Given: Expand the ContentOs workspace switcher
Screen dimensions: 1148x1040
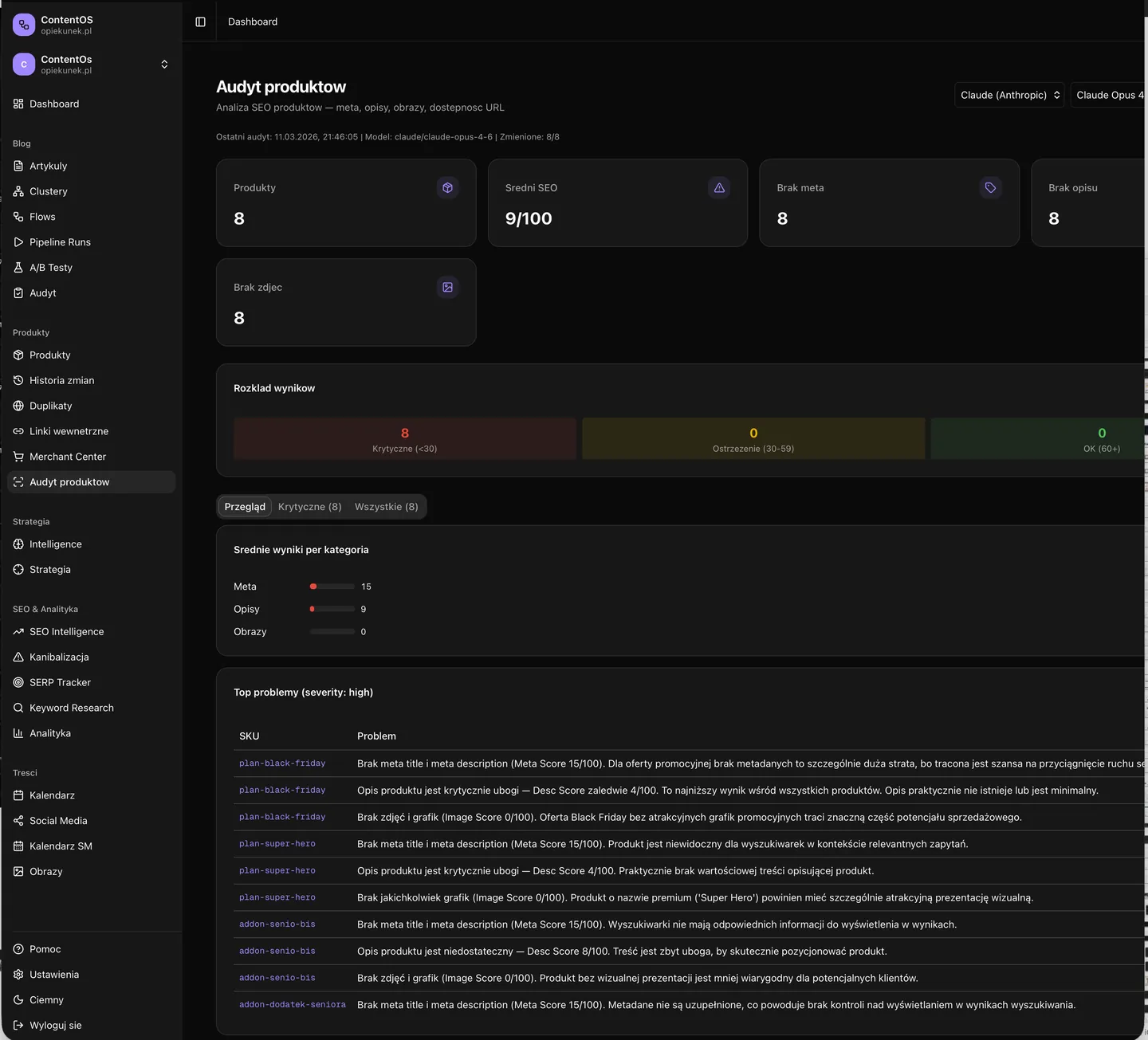Looking at the screenshot, I should coord(91,65).
